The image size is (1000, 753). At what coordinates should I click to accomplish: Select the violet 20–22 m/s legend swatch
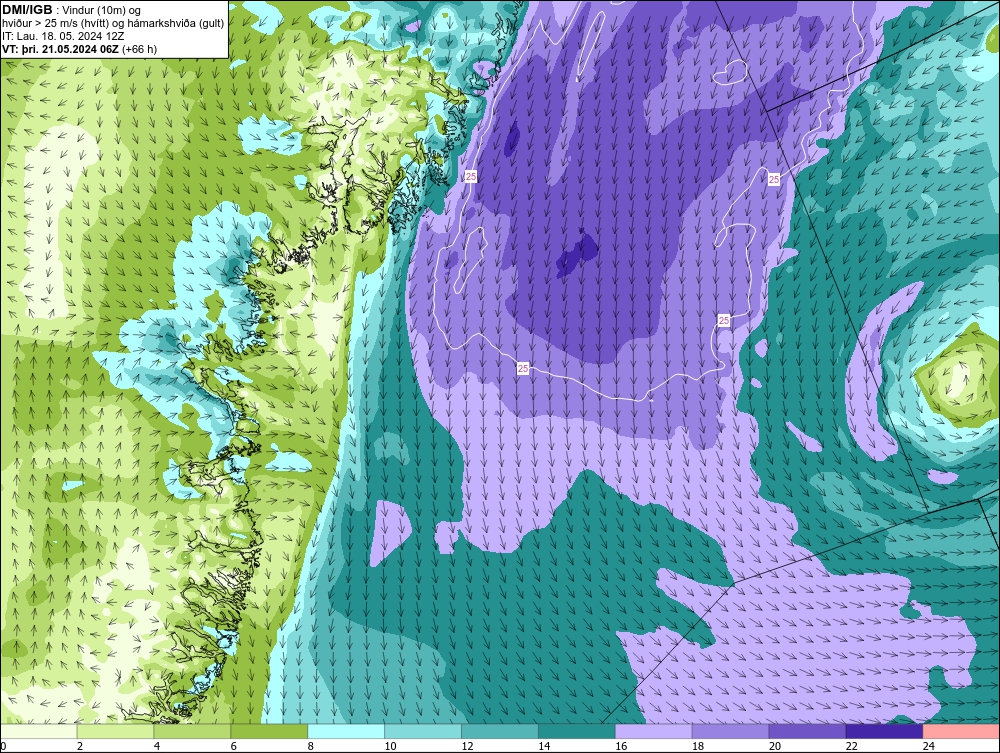point(807,731)
